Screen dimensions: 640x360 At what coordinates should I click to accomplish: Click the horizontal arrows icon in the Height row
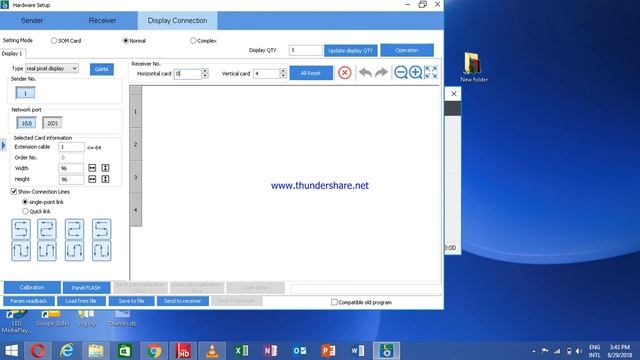[92, 179]
